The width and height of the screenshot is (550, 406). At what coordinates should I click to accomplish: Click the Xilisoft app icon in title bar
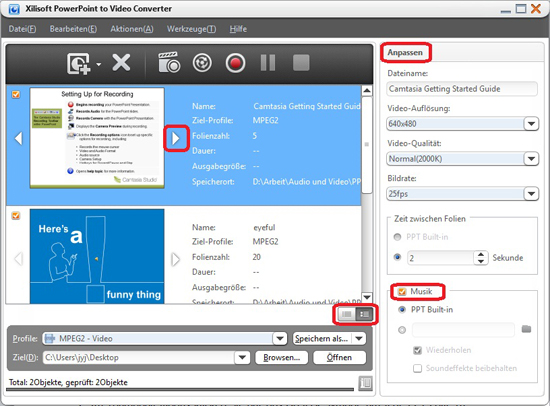click(x=14, y=9)
